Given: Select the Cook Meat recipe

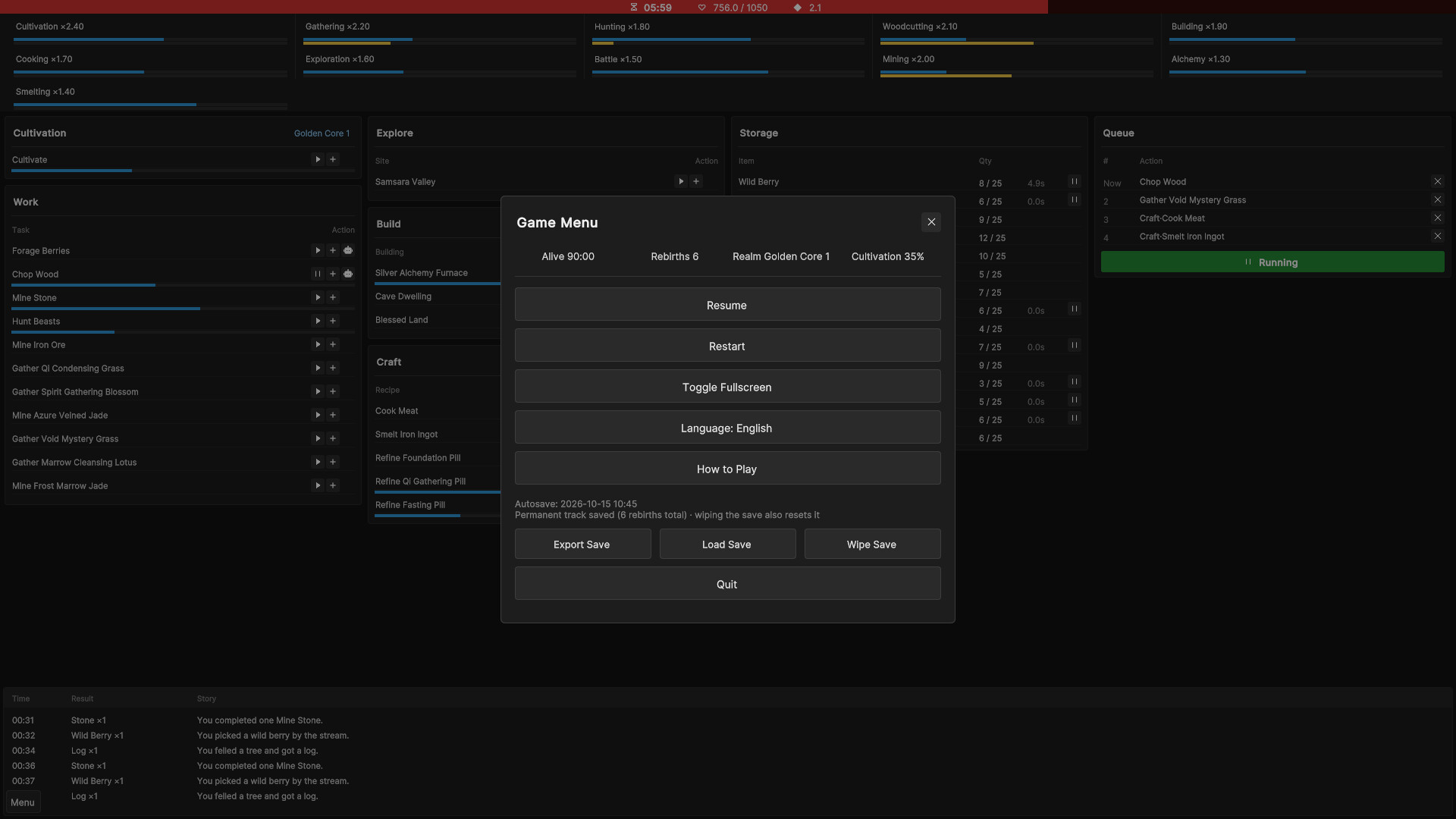Looking at the screenshot, I should click(x=438, y=411).
